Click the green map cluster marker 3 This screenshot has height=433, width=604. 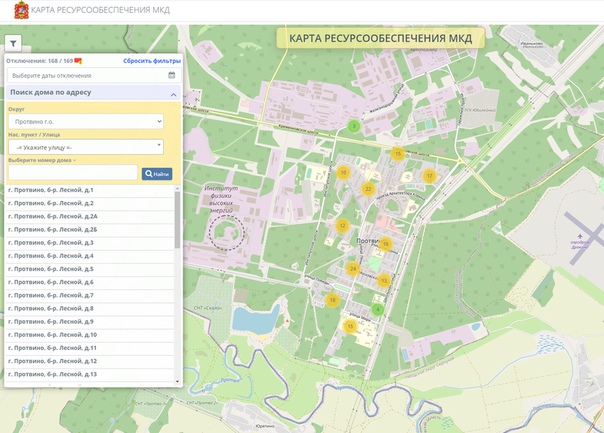tap(353, 126)
